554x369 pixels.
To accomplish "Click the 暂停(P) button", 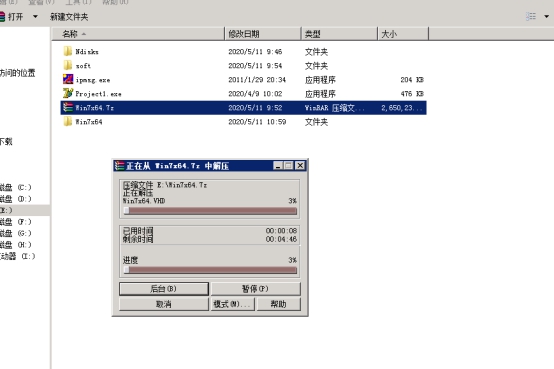I will 256,289.
